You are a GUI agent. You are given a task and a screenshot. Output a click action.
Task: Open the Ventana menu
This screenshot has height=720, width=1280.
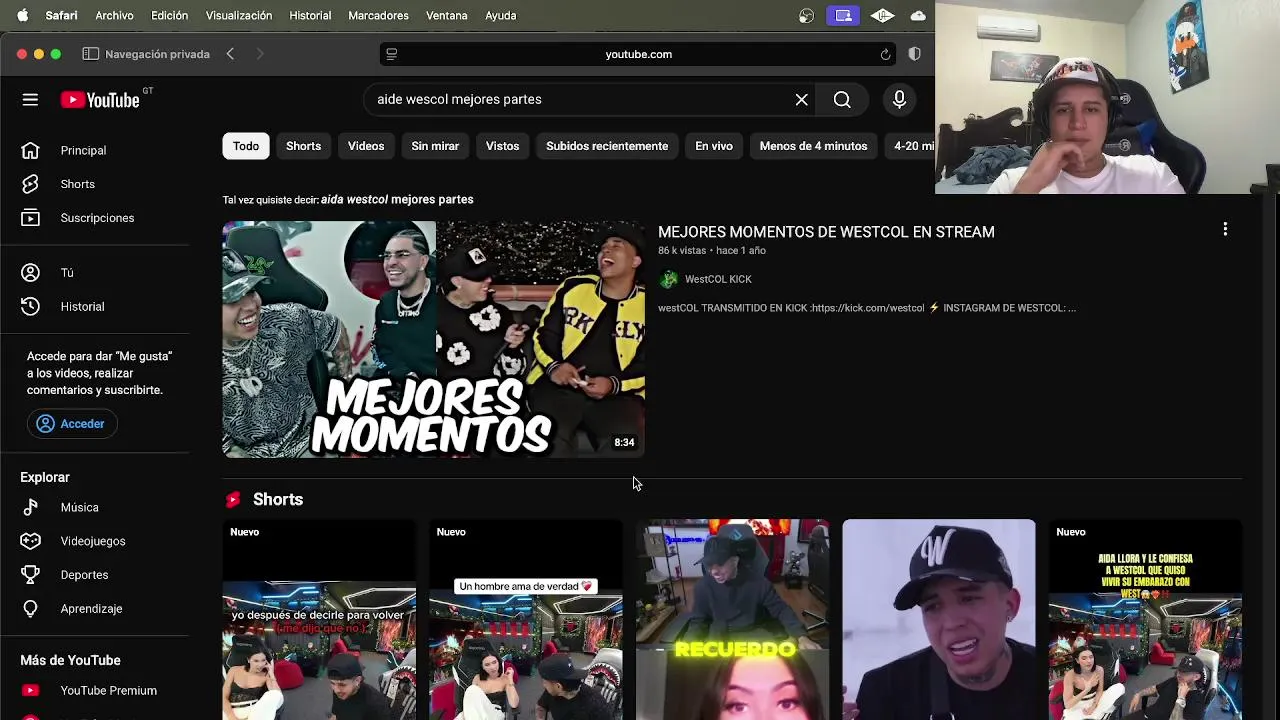[x=446, y=15]
